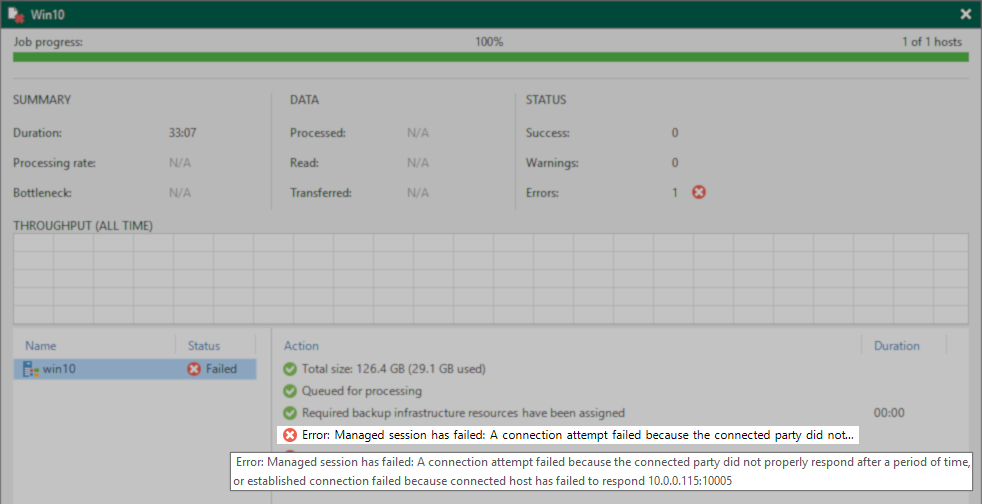
Task: Select the 'Error: Managed session has failed' row
Action: (568, 435)
